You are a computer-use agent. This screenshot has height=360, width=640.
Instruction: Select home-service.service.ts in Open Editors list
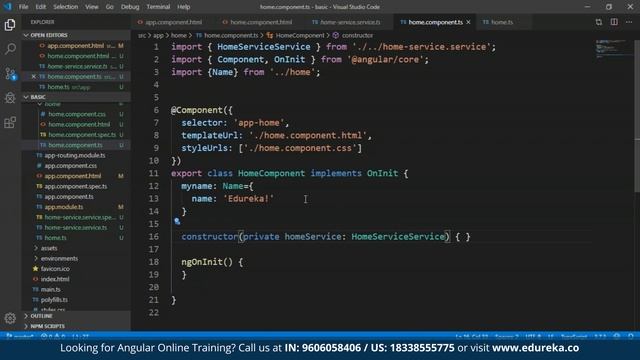[x=76, y=66]
